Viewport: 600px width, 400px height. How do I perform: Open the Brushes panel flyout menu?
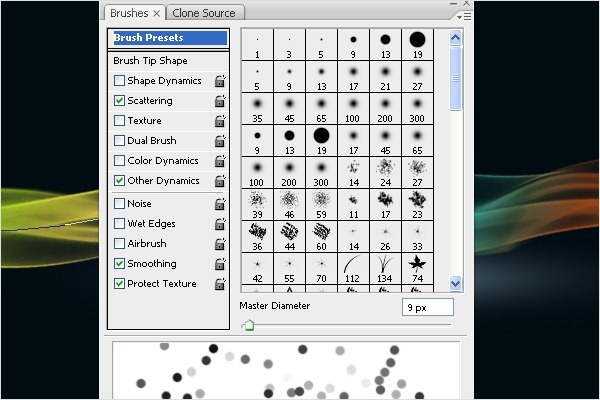coord(464,16)
